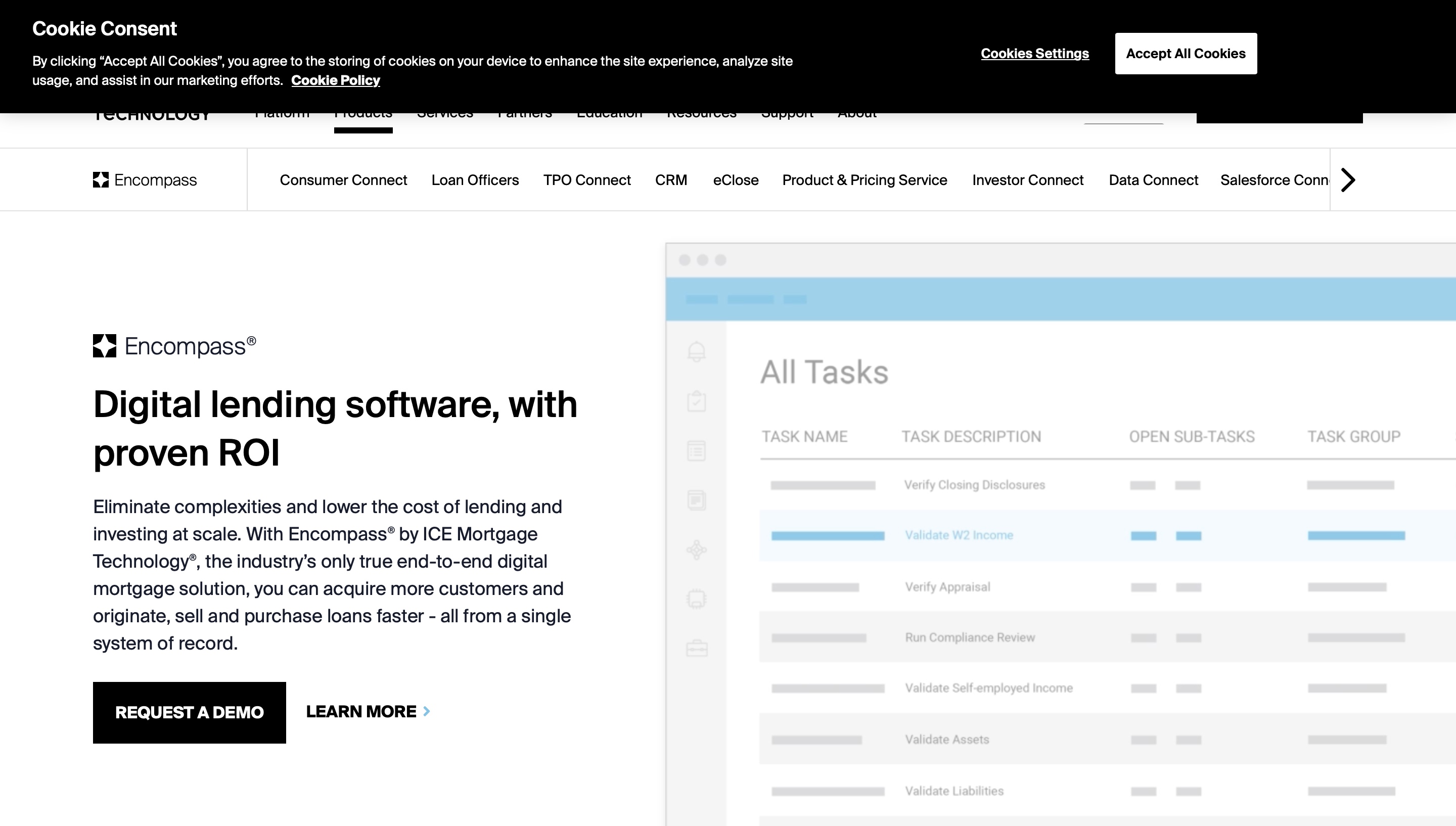The height and width of the screenshot is (826, 1456).
Task: Click the Validate Assets row text
Action: [947, 740]
